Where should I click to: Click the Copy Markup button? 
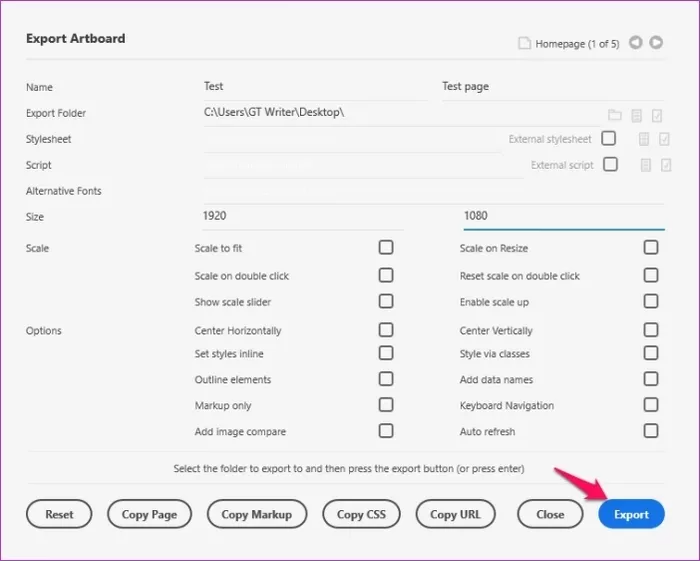pos(256,515)
